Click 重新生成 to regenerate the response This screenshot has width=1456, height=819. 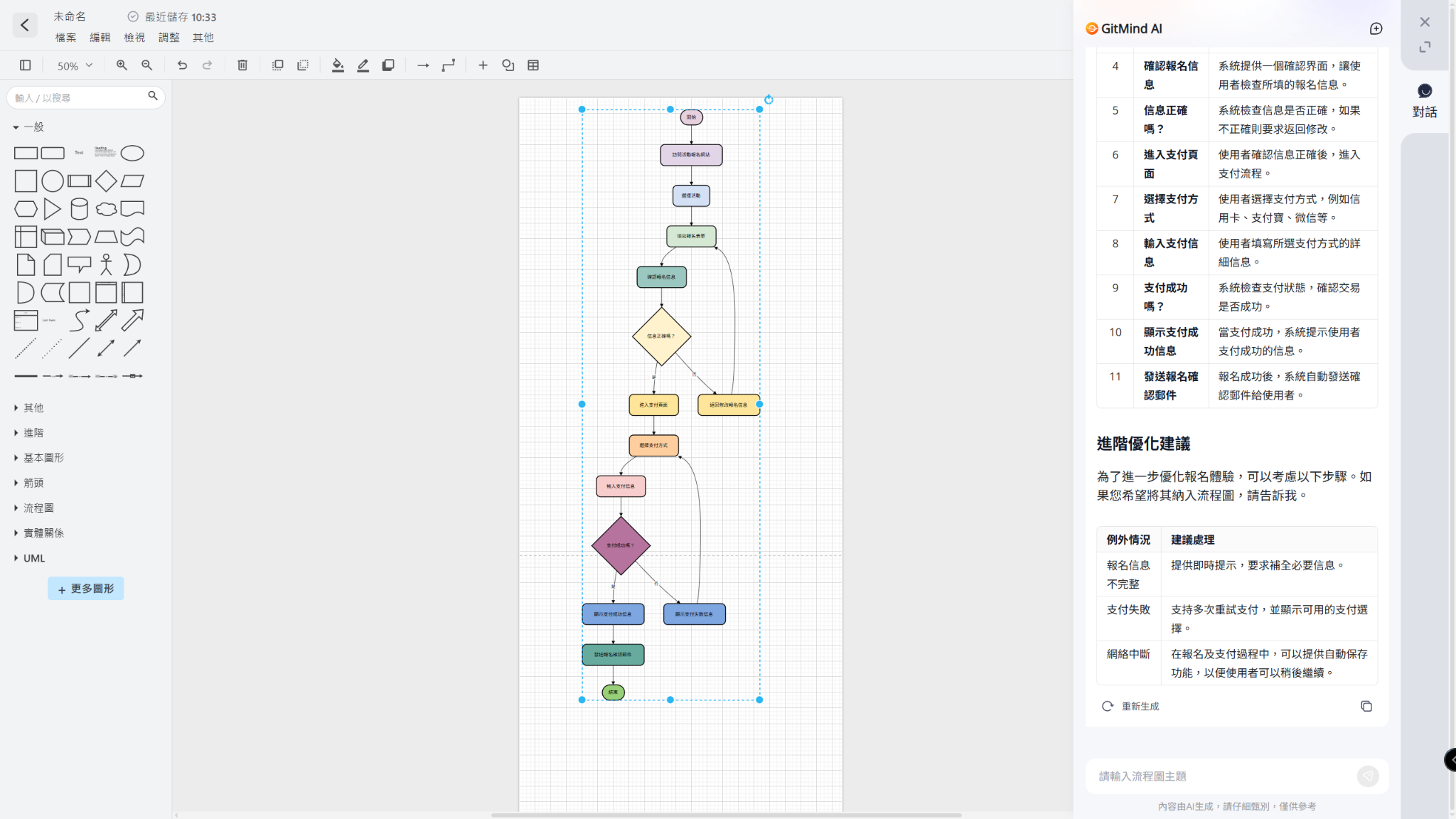[1130, 707]
